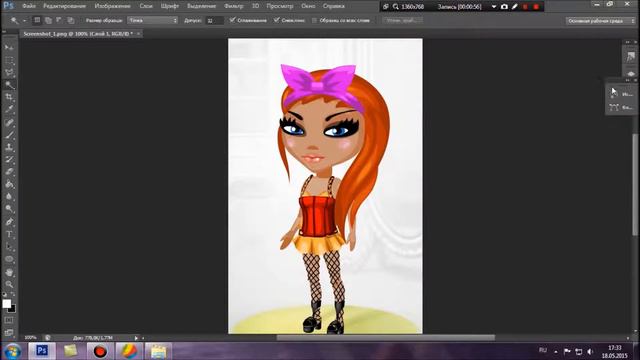Open the Слои menu
This screenshot has width=640, height=360.
click(x=146, y=6)
